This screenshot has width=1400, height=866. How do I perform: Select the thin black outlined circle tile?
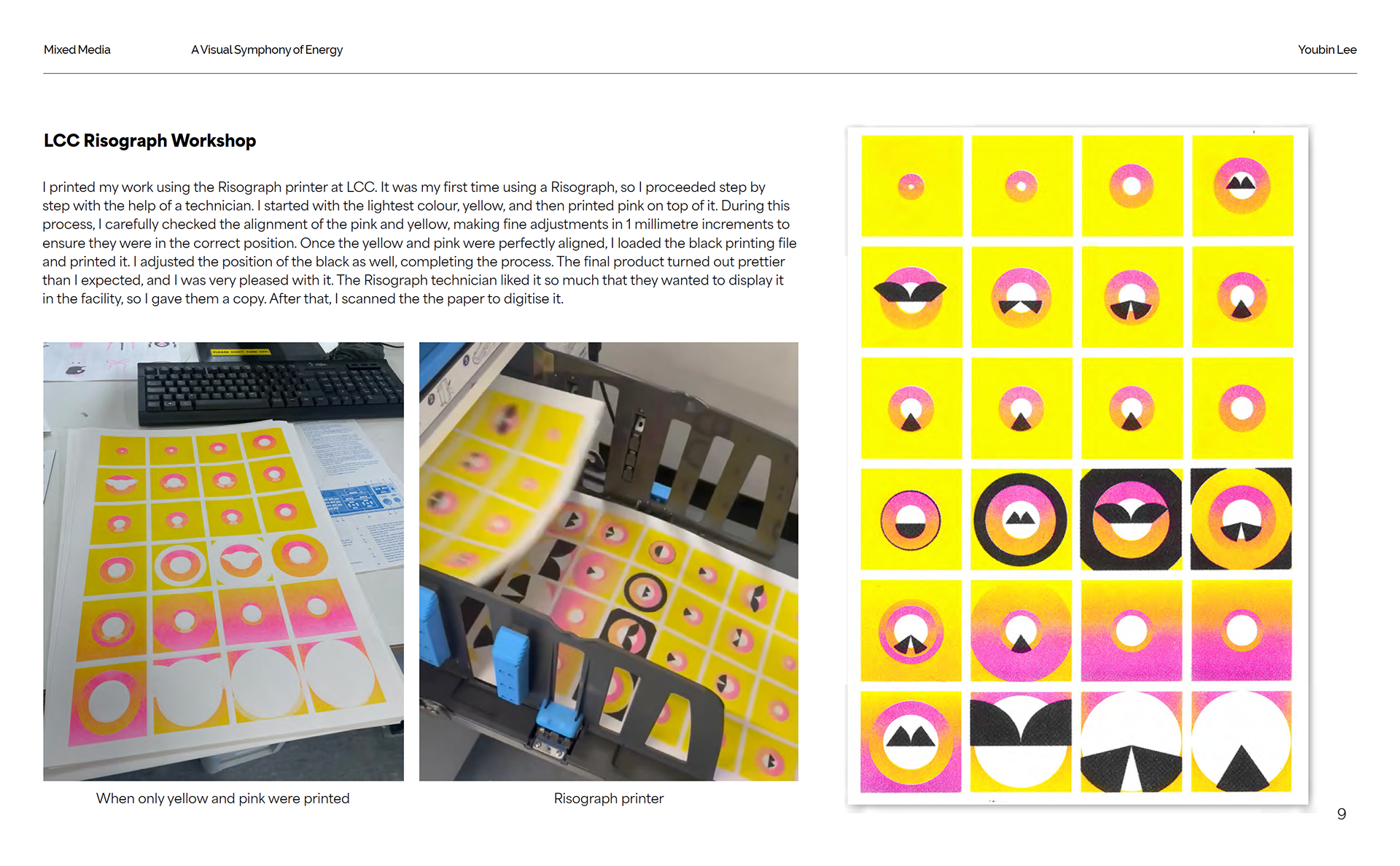click(911, 519)
